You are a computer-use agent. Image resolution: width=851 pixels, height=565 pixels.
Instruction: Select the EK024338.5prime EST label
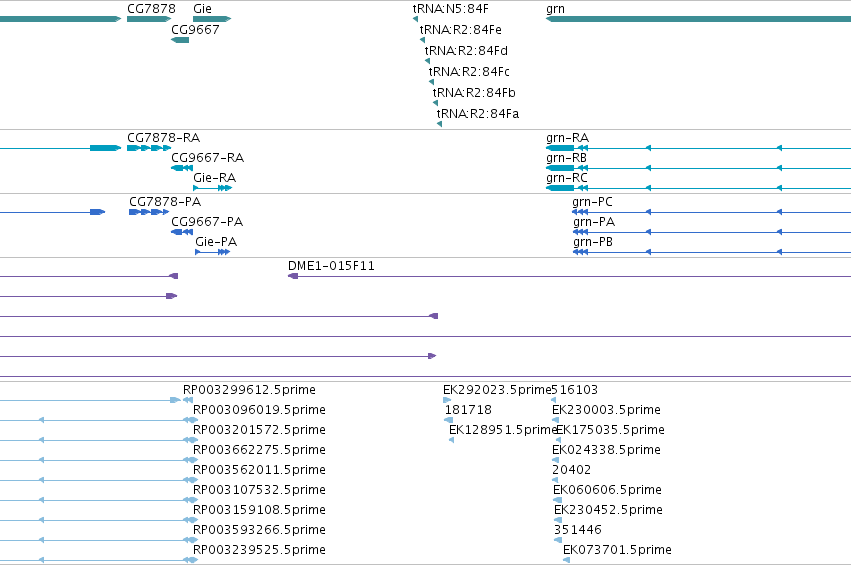click(606, 450)
